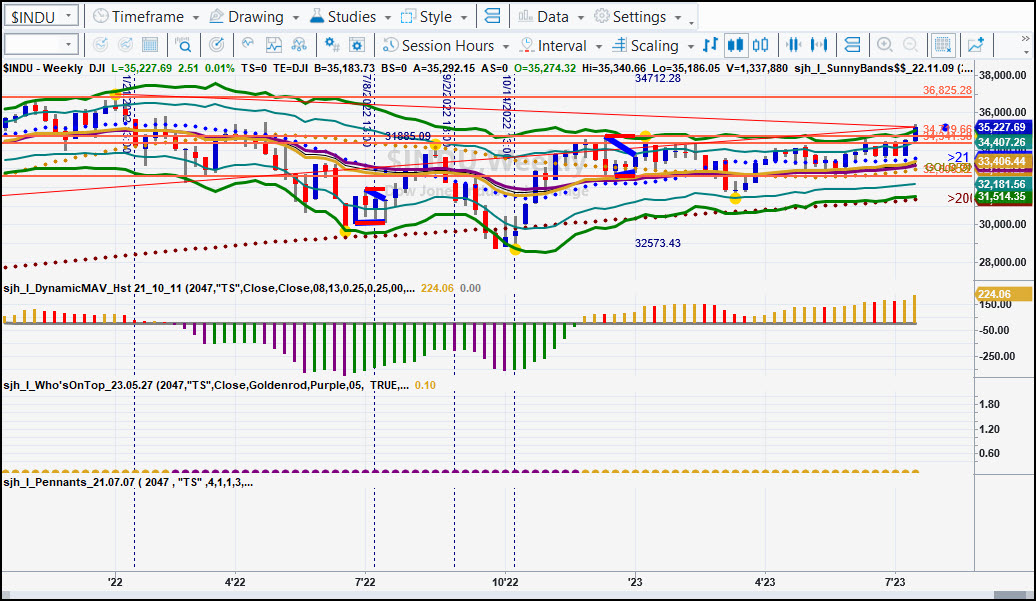Open the Style menu
This screenshot has width=1036, height=601.
click(x=434, y=17)
